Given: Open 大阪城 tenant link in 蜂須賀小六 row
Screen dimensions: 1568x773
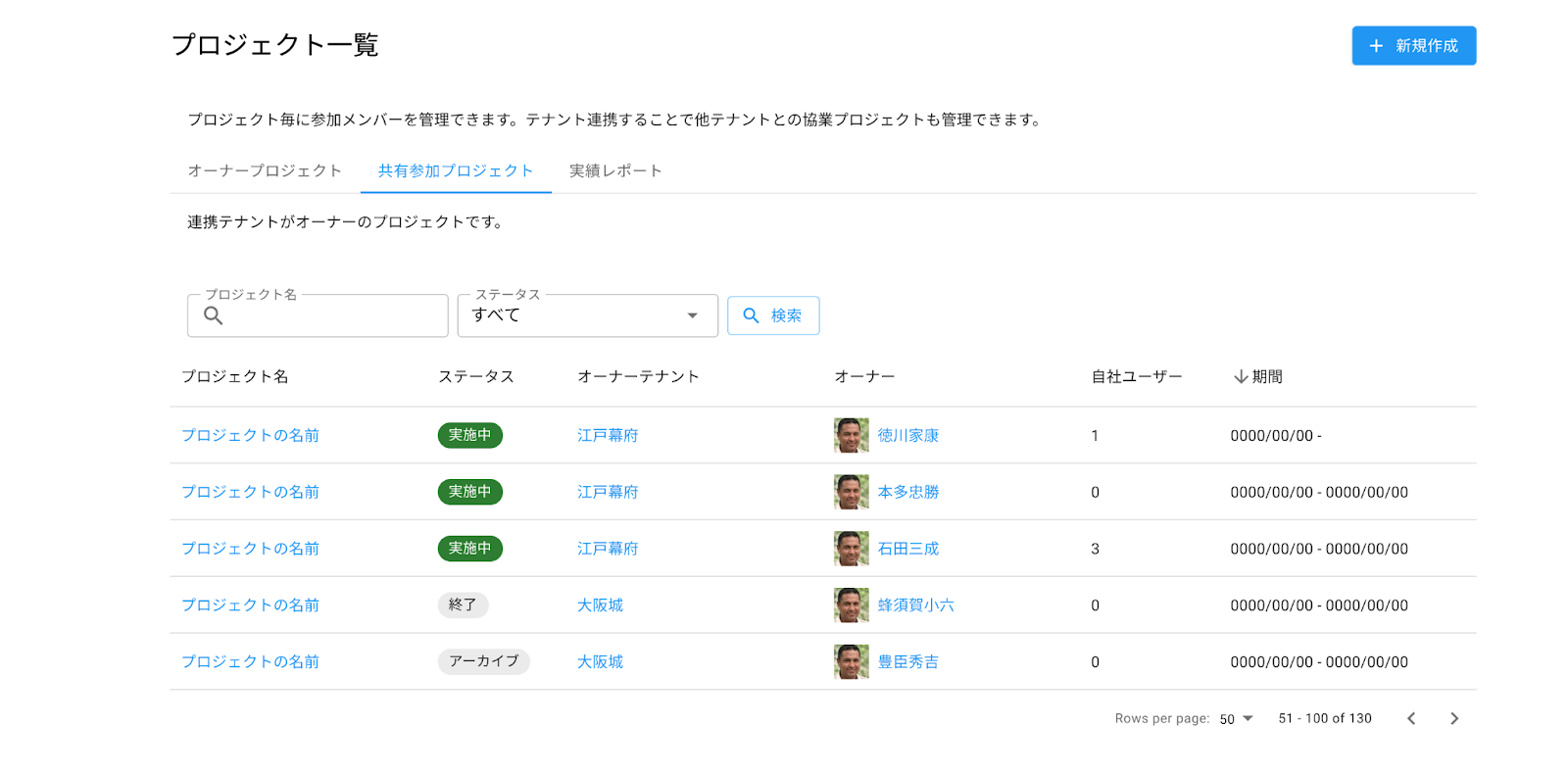Looking at the screenshot, I should coord(600,605).
